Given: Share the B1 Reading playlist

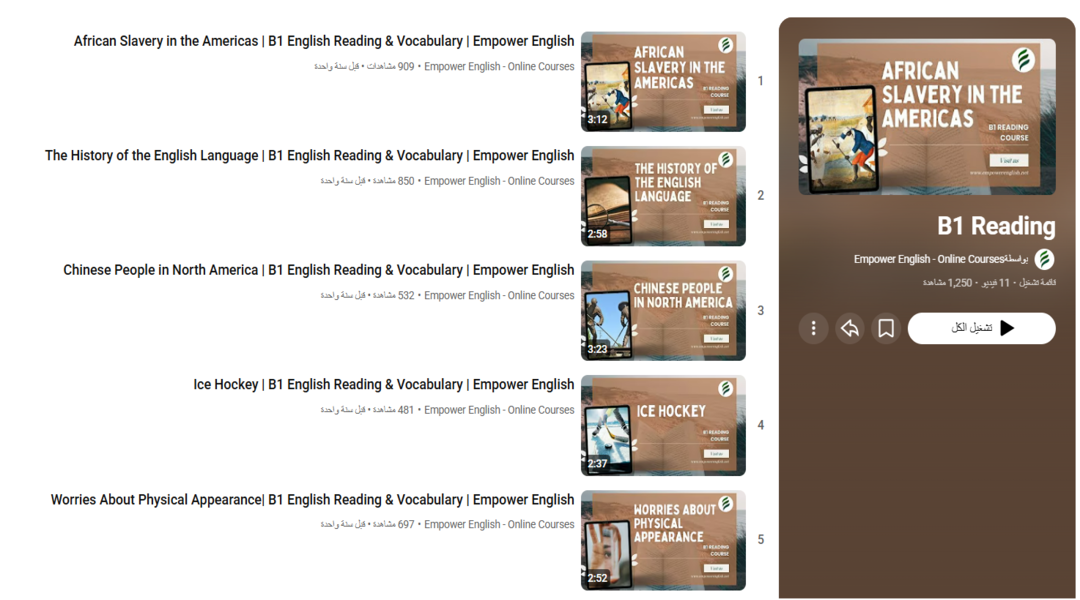Looking at the screenshot, I should click(x=850, y=328).
